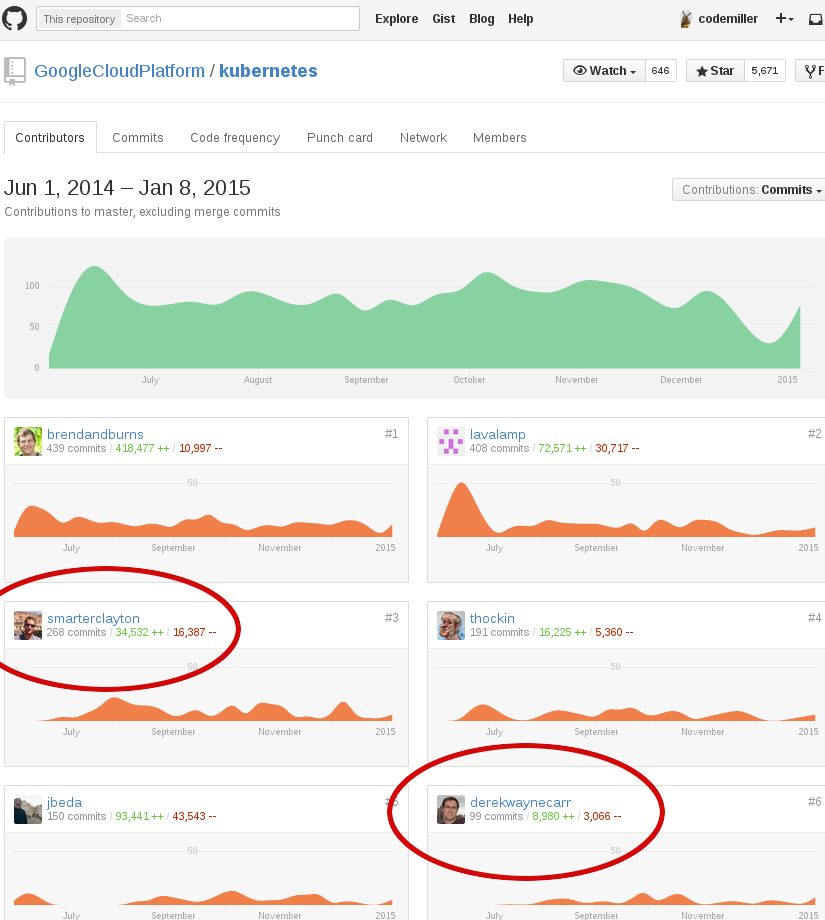
Task: Click '30,717 --' deletions text
Action: coord(617,448)
